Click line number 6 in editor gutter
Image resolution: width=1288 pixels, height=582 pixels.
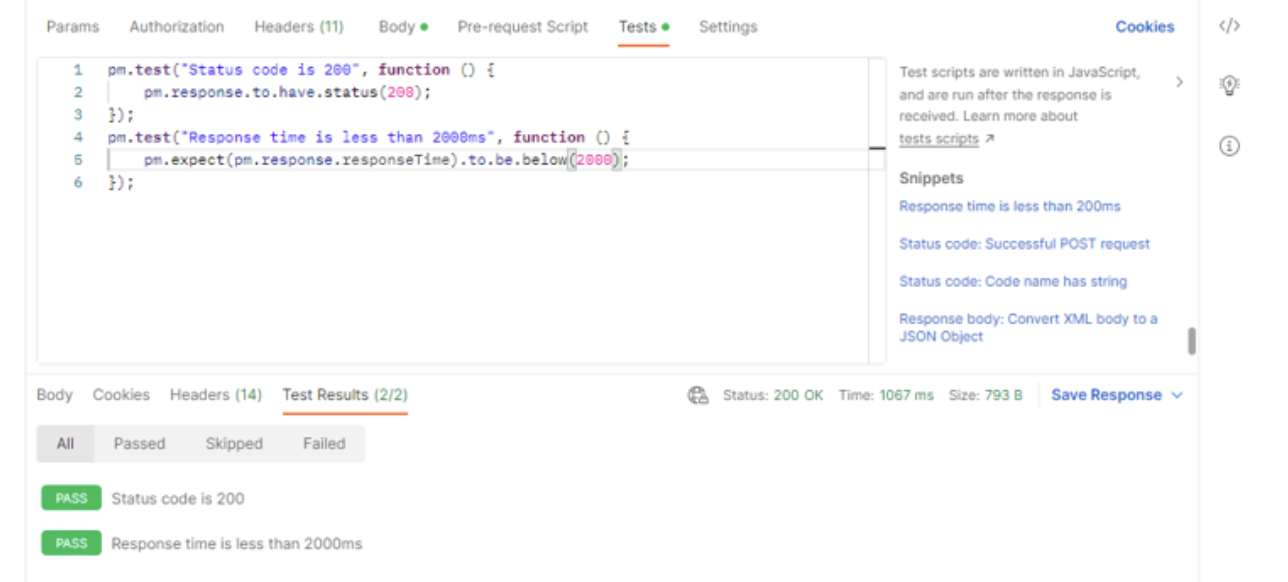tap(78, 183)
